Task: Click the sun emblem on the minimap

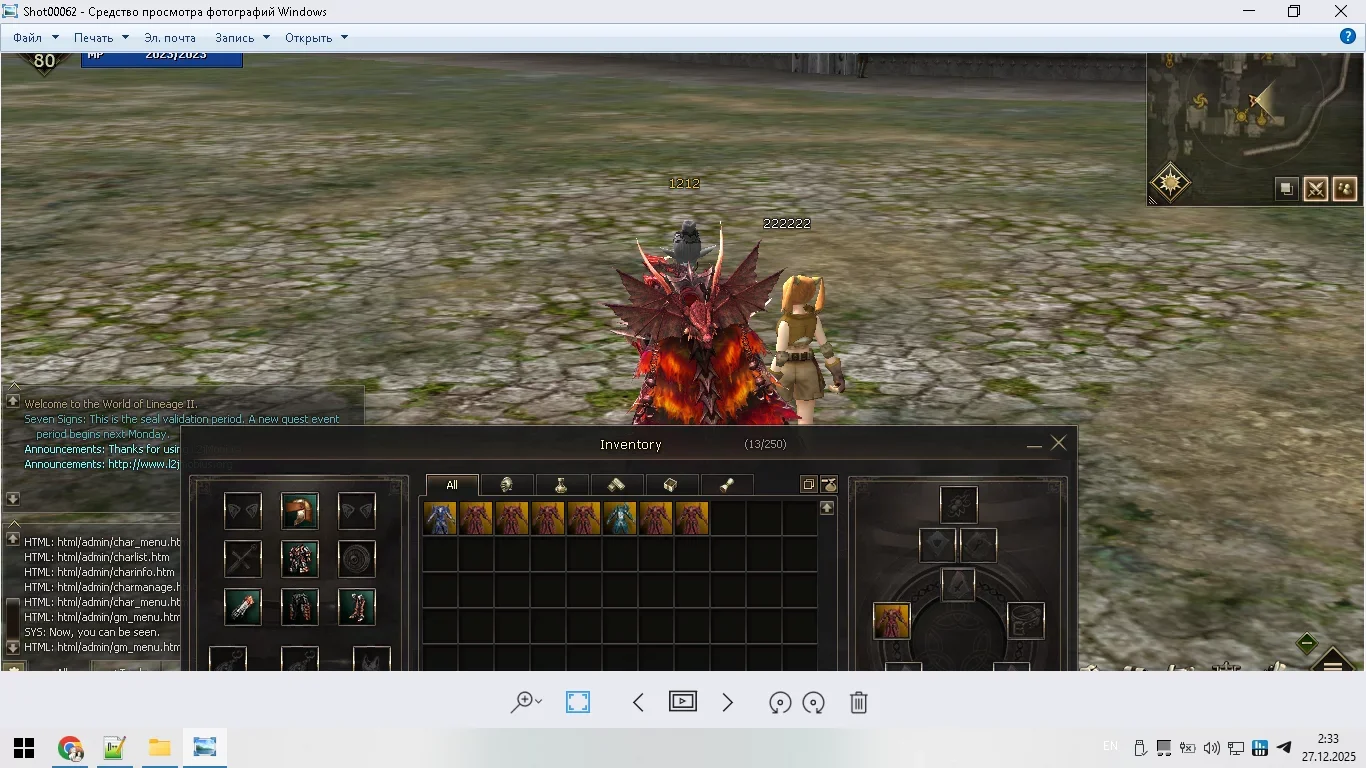Action: tap(1170, 183)
